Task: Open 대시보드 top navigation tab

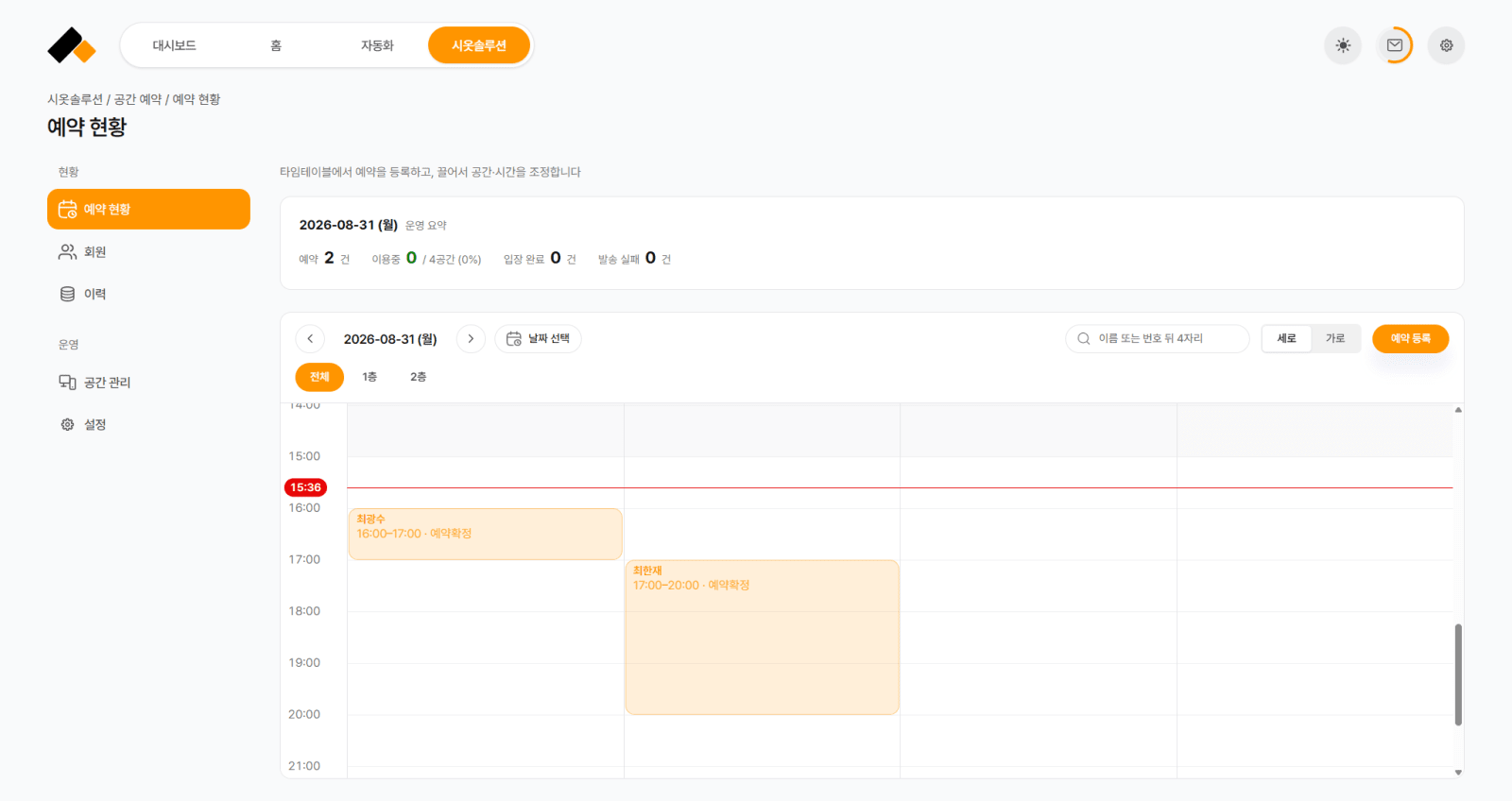Action: [175, 45]
